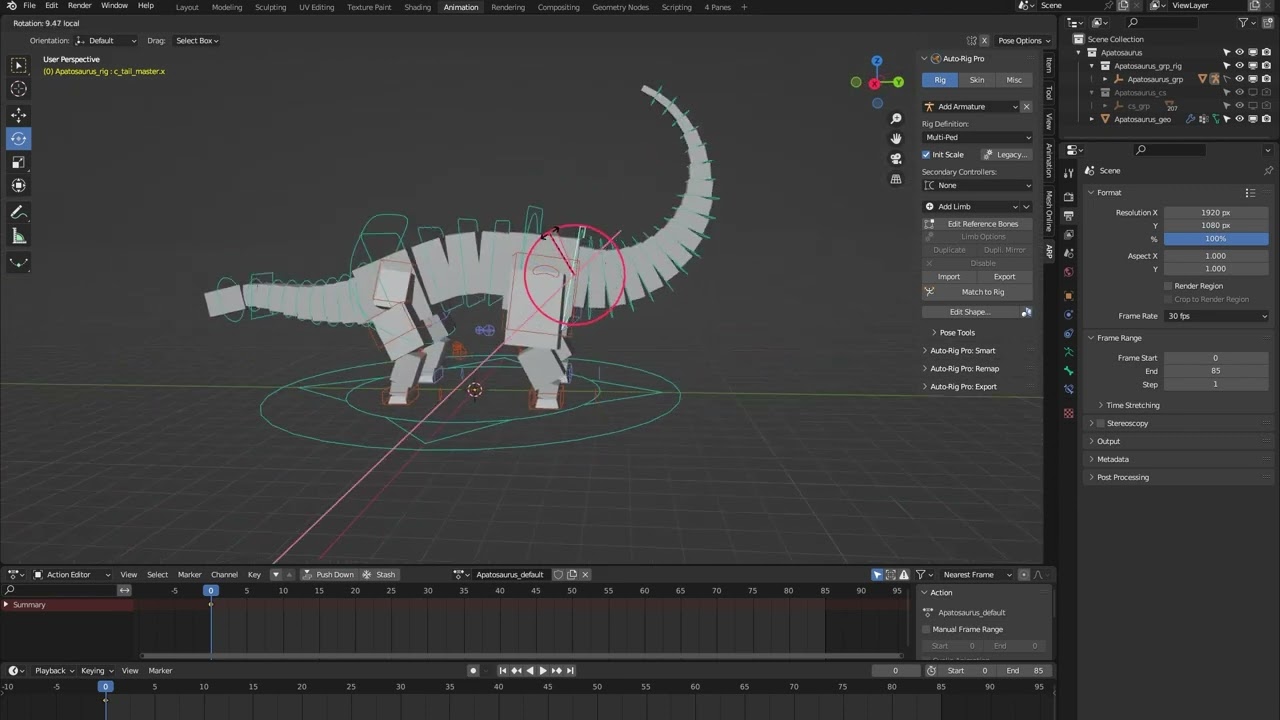Screen dimensions: 1280x720
Task: Open the Skin tab in Auto-Rig Pro
Action: (x=977, y=80)
